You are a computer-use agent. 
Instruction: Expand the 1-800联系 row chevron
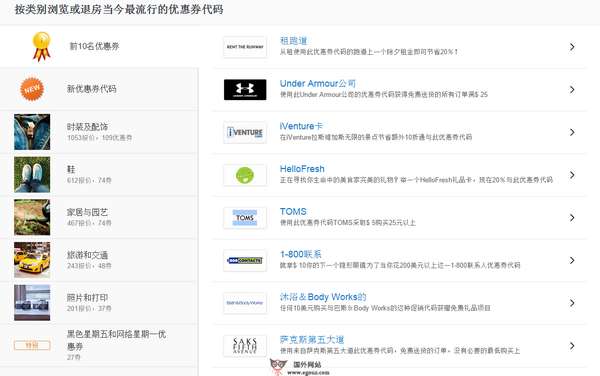pyautogui.click(x=572, y=260)
